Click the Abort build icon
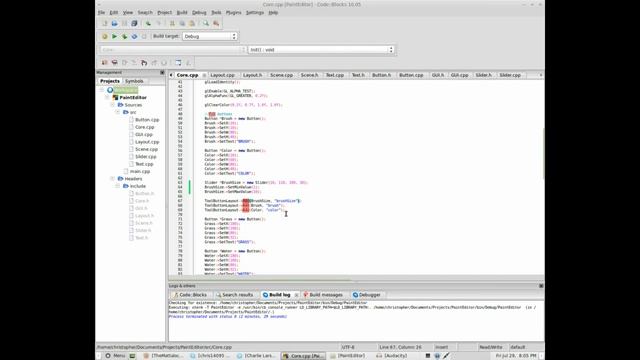The width and height of the screenshot is (640, 360). click(x=144, y=36)
